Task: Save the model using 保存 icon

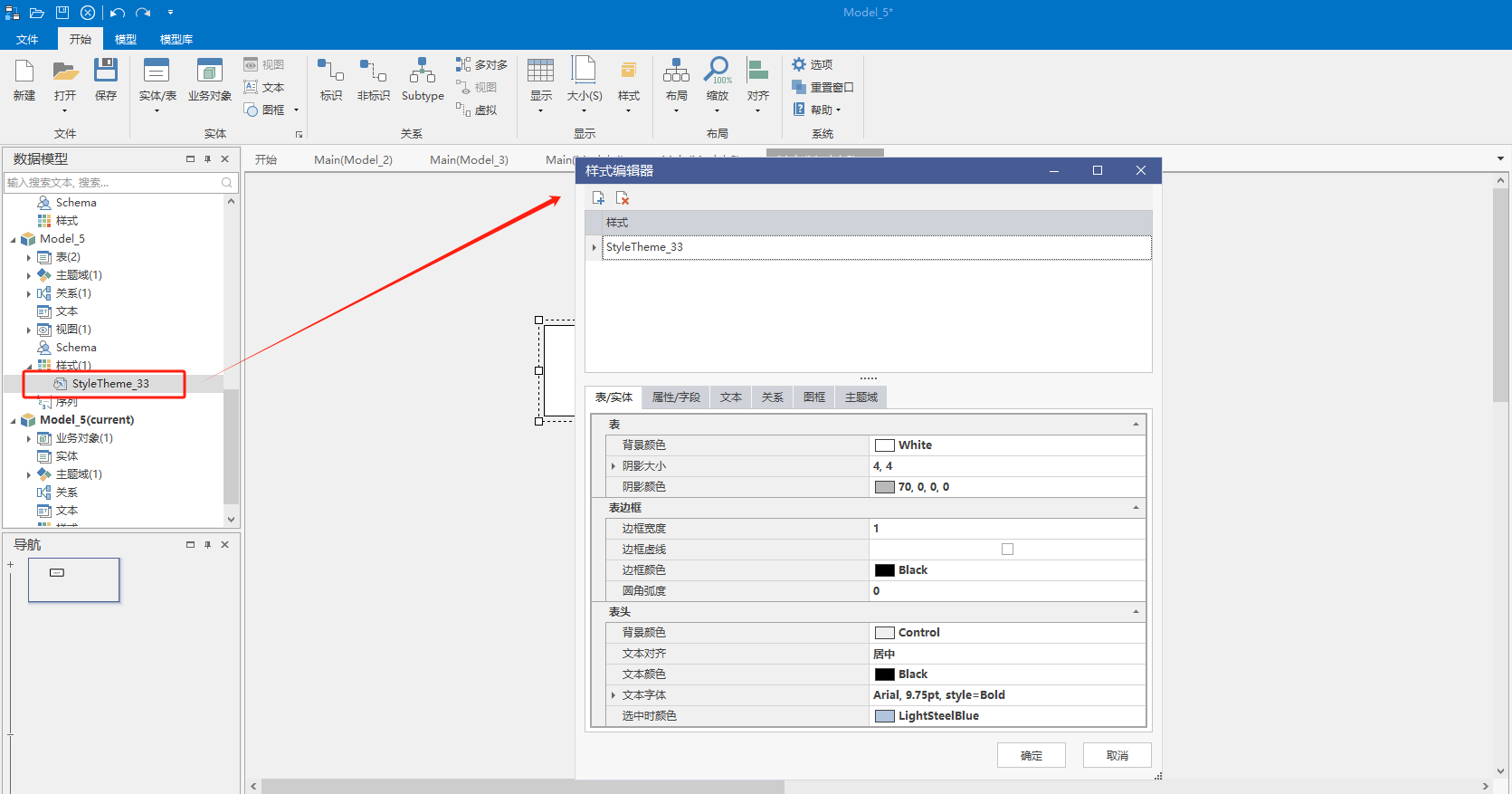Action: (x=106, y=80)
